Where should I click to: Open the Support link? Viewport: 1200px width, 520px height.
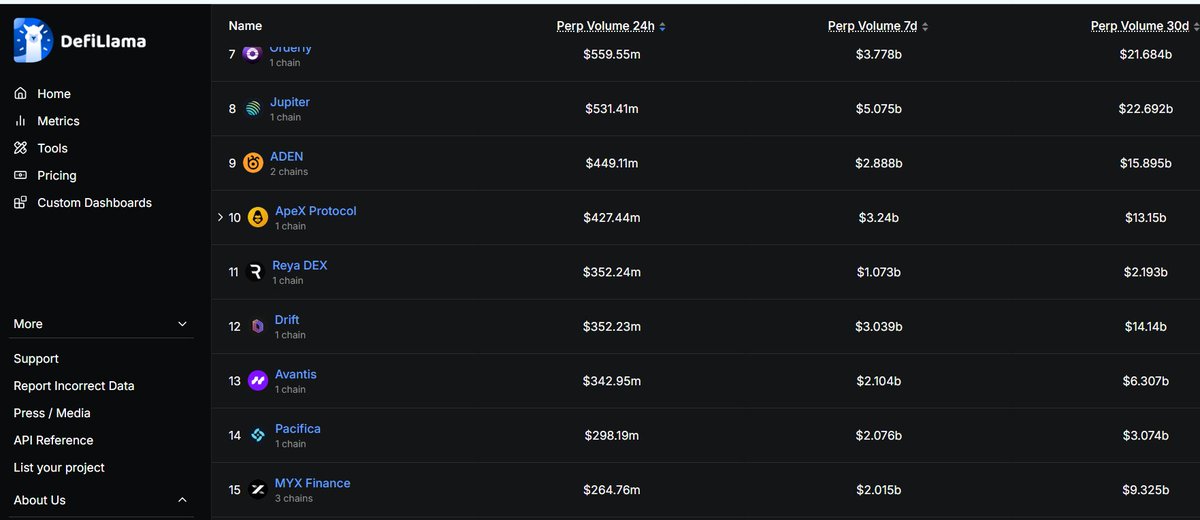pos(36,358)
